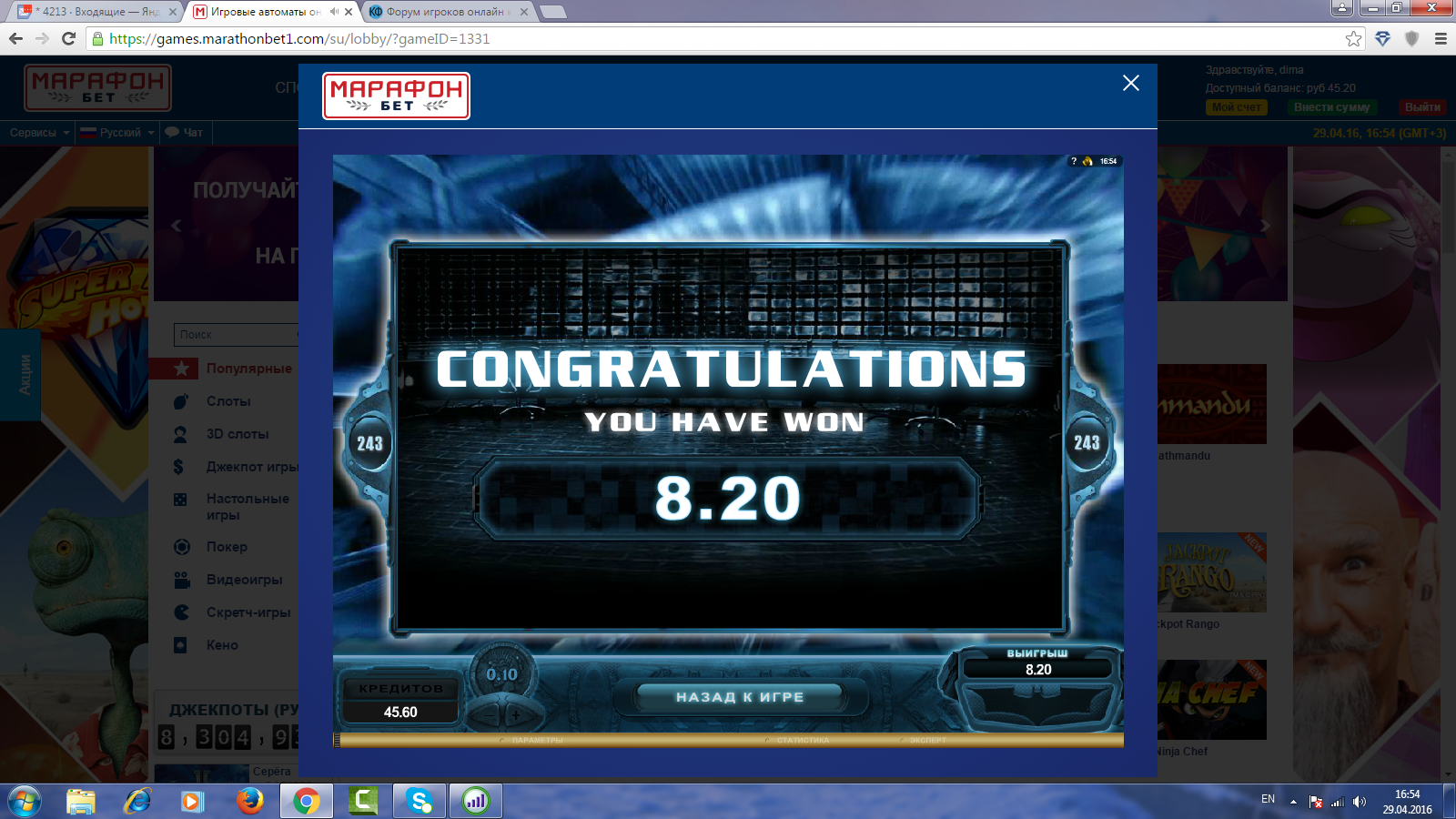This screenshot has height=819, width=1456.
Task: Expand the Сервисы dropdown
Action: click(x=39, y=133)
